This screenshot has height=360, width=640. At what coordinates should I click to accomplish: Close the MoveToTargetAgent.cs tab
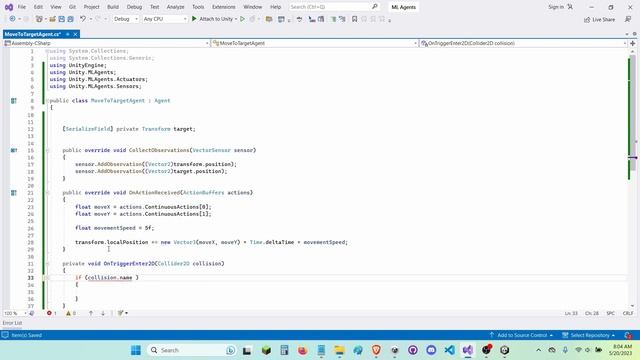click(x=76, y=34)
